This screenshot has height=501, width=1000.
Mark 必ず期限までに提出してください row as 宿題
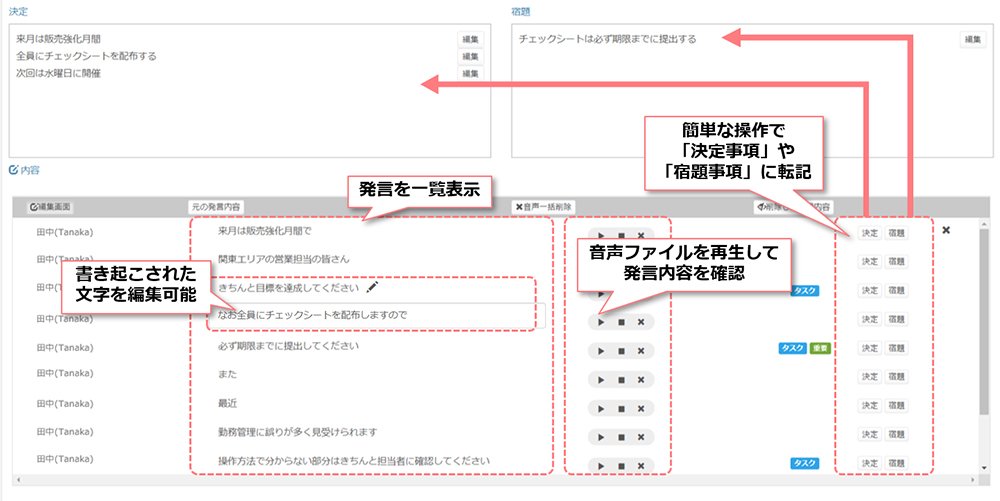[x=896, y=348]
